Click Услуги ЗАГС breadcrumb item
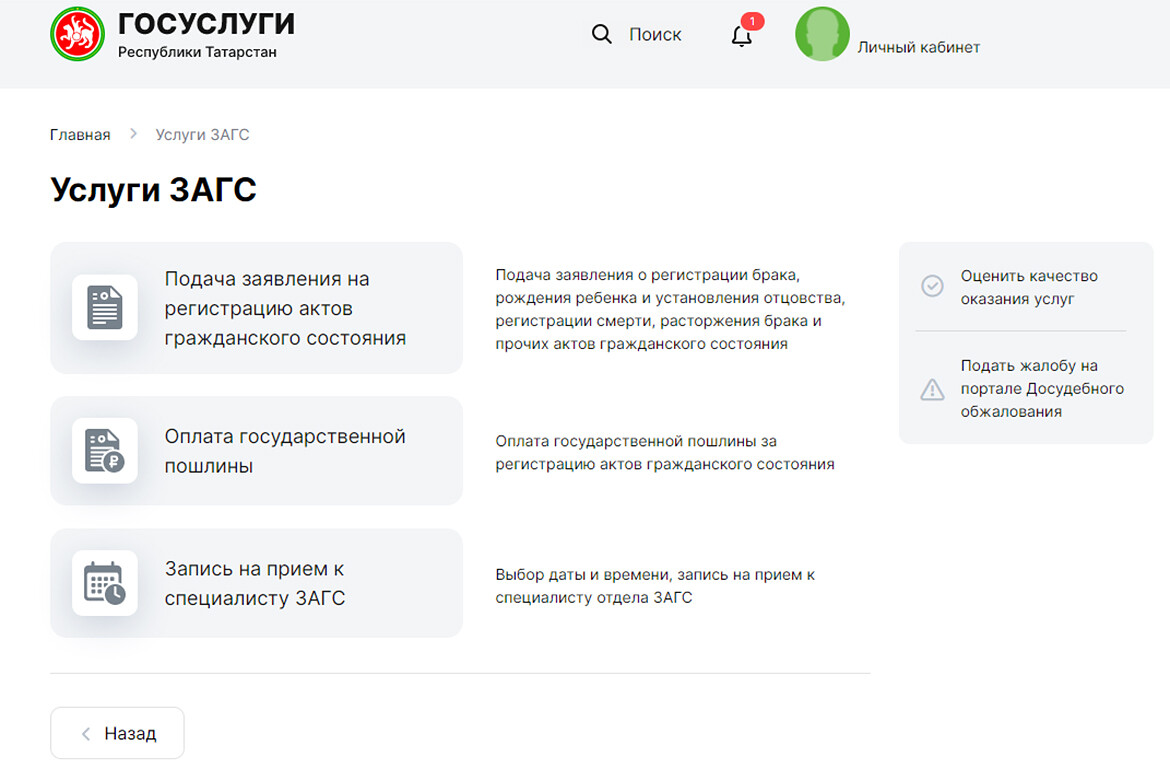1170x780 pixels. click(202, 134)
